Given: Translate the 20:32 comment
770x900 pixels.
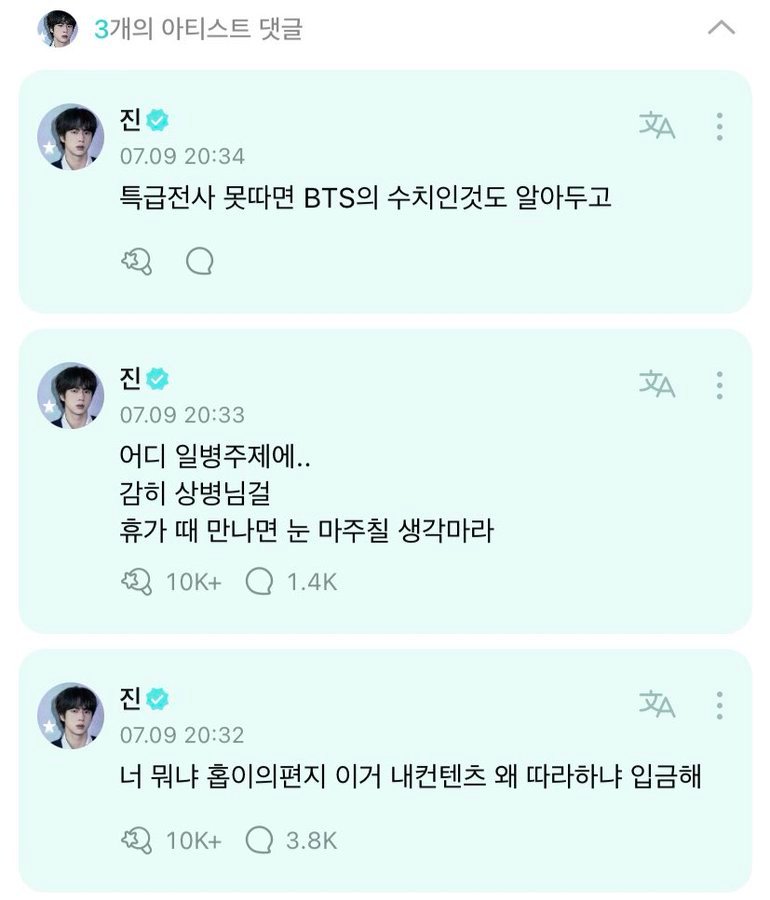Looking at the screenshot, I should click(x=657, y=705).
